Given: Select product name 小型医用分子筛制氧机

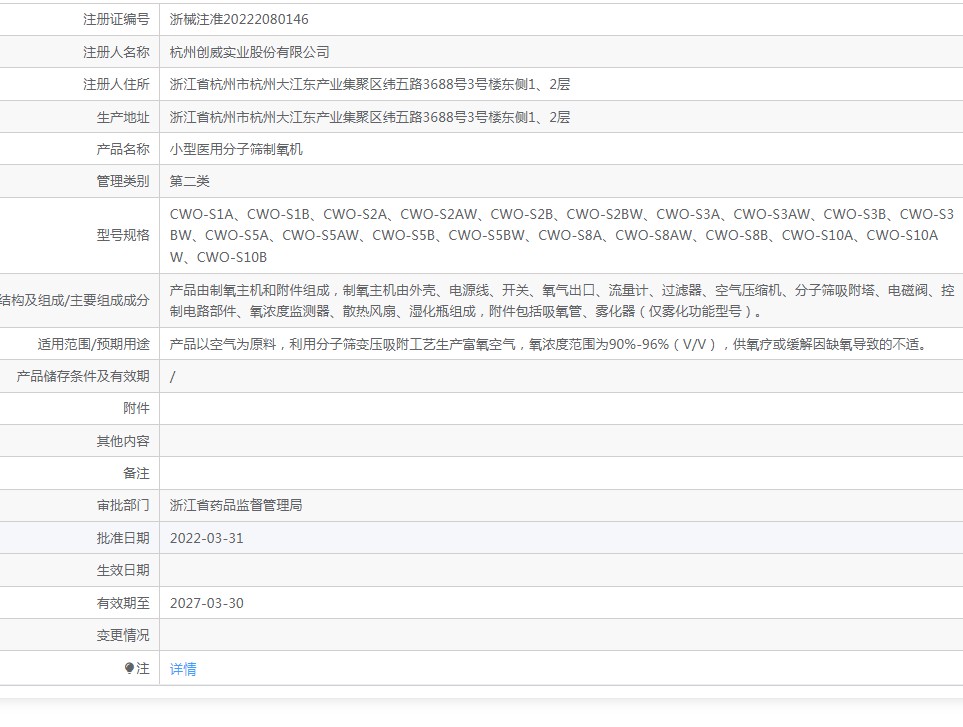Looking at the screenshot, I should [236, 149].
